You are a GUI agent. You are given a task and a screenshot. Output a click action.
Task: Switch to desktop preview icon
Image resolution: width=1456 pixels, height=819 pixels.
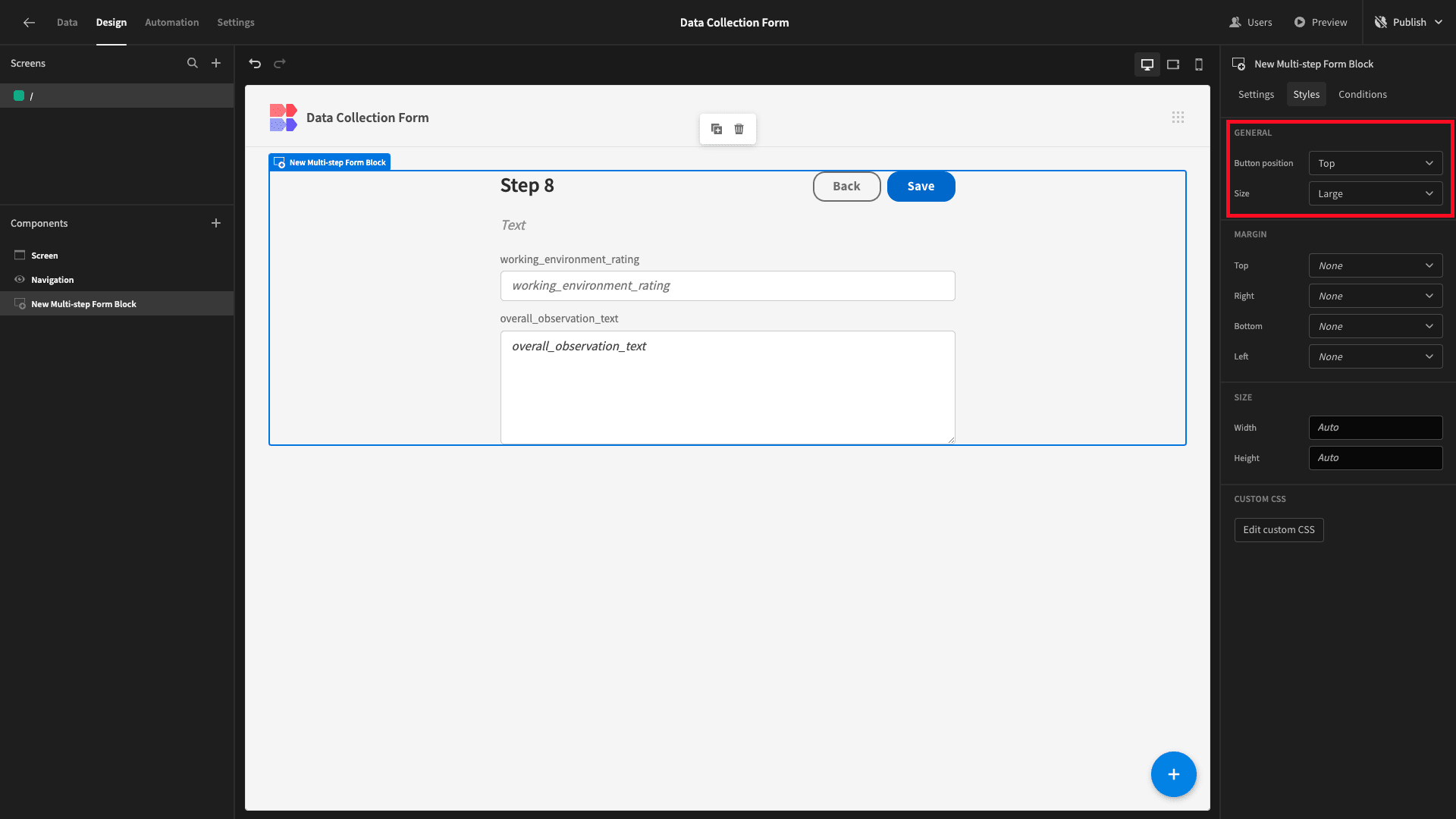click(x=1147, y=64)
